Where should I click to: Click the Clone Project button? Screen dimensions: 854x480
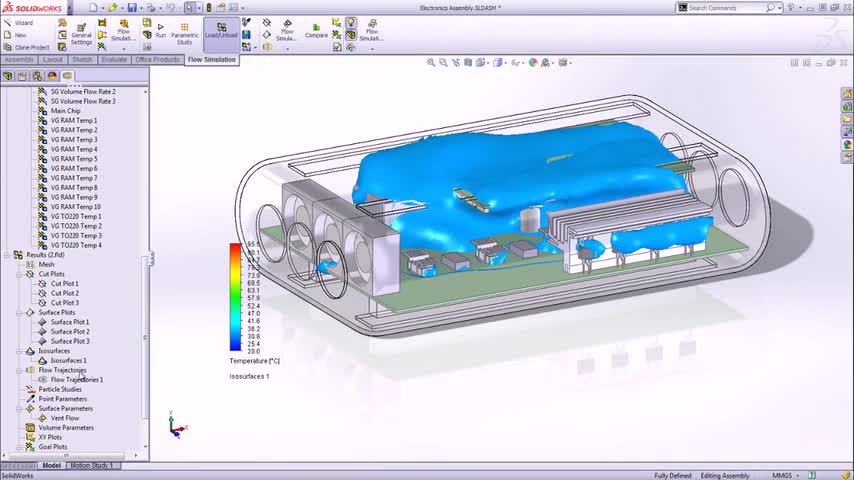tap(27, 47)
